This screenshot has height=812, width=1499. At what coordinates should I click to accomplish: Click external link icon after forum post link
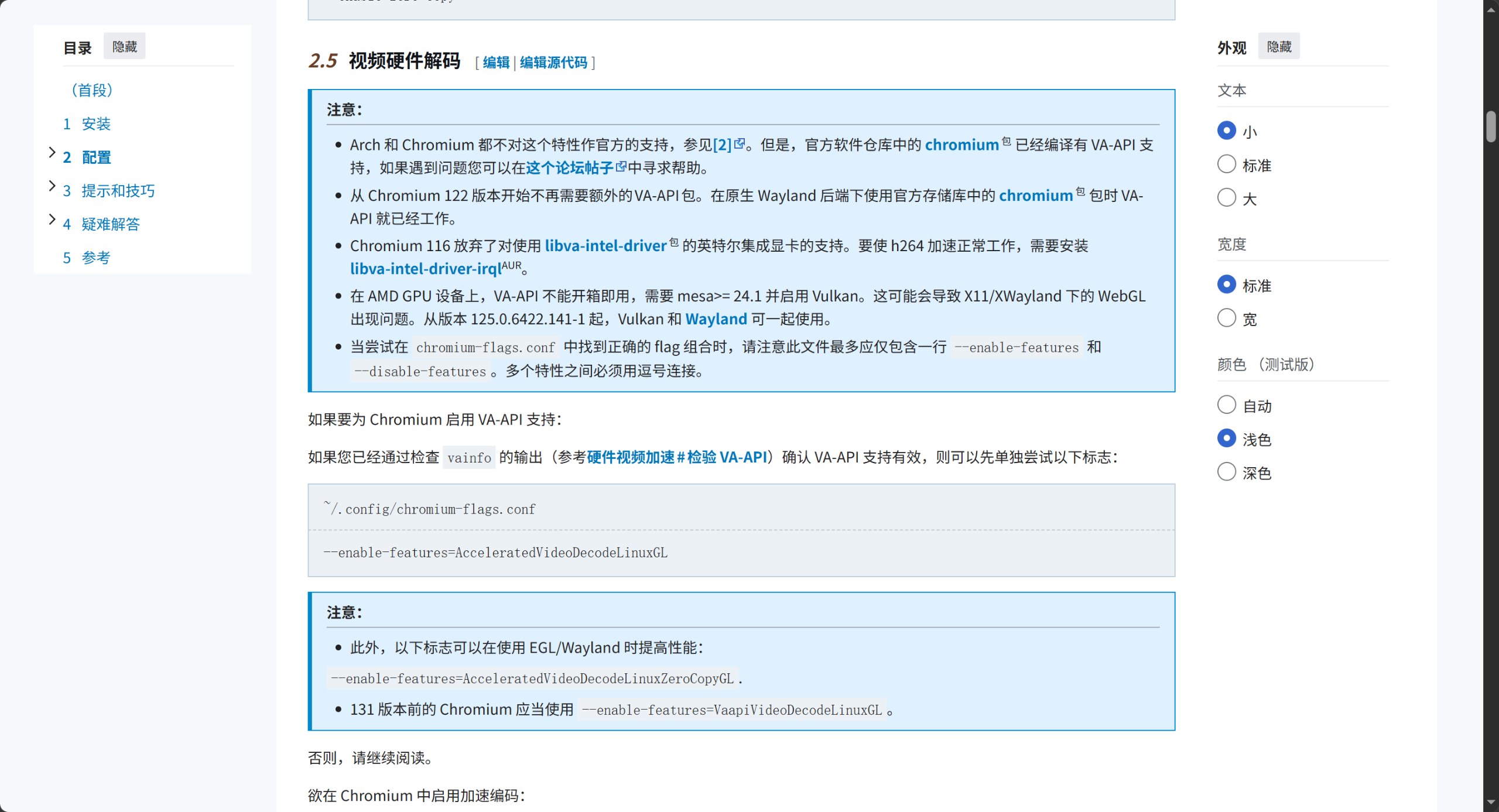pyautogui.click(x=621, y=167)
